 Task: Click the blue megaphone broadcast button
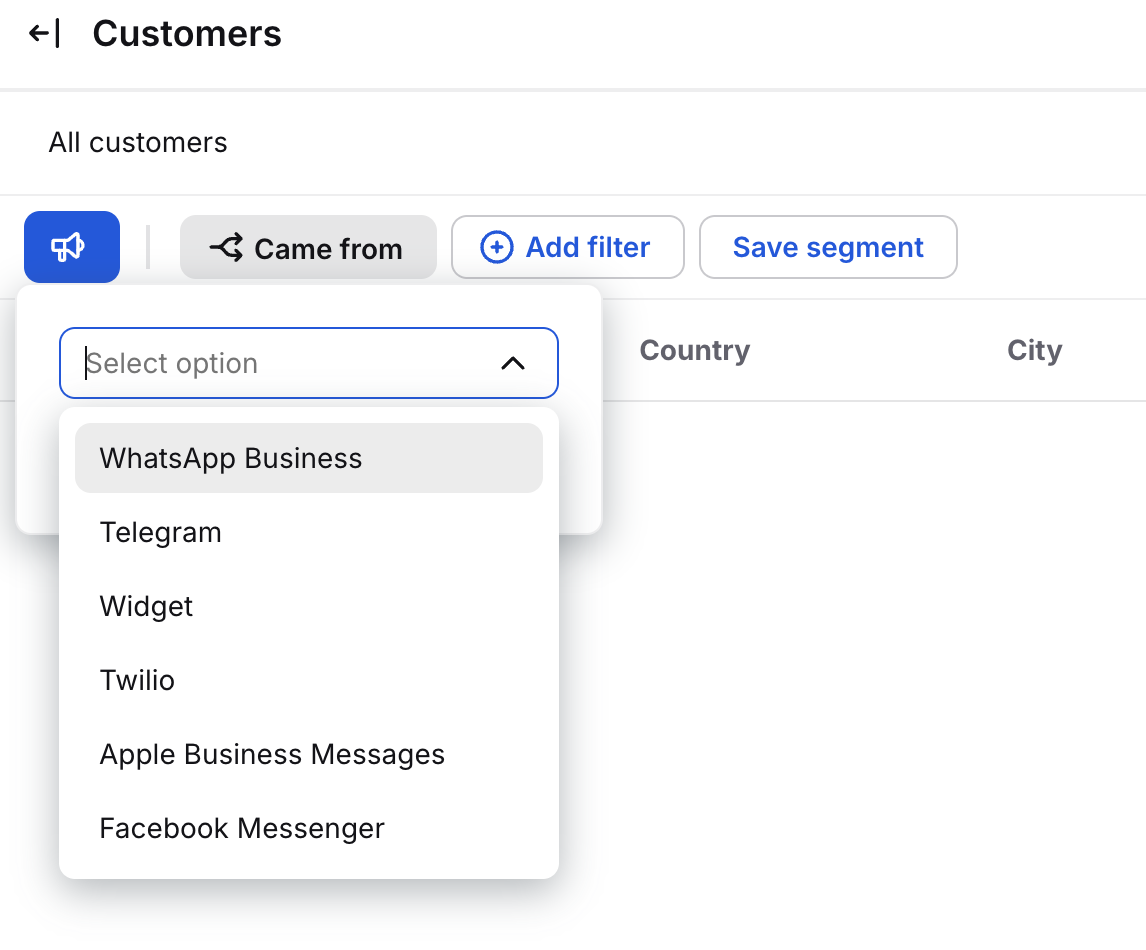(x=72, y=247)
